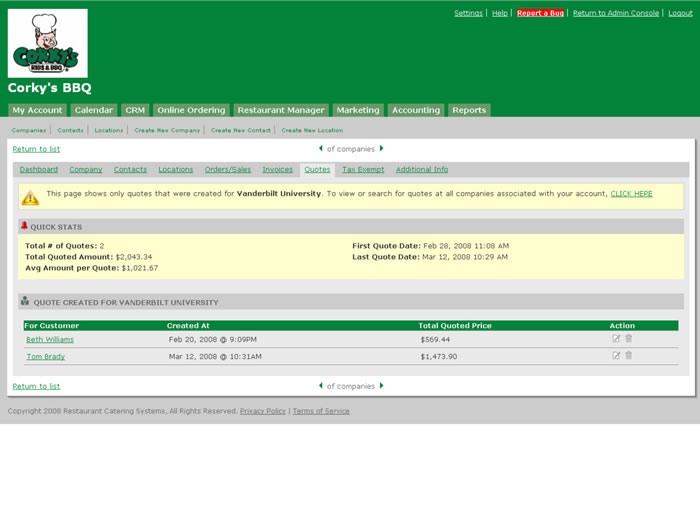Click the bottom next-company arrow
This screenshot has height=525, width=700.
[x=381, y=385]
